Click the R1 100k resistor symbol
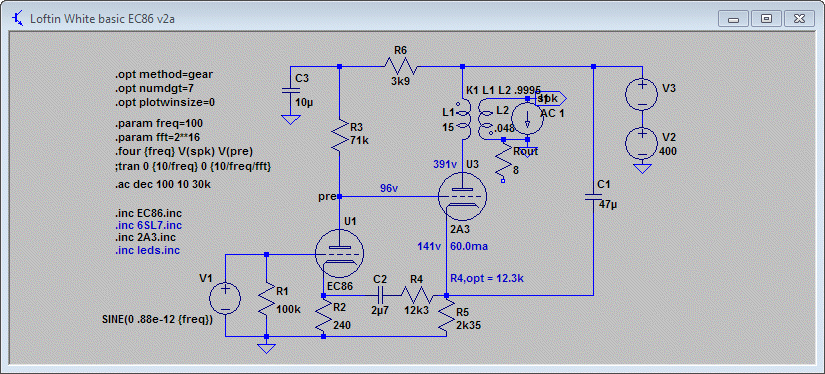Screen dimensions: 825x374 [x=266, y=300]
